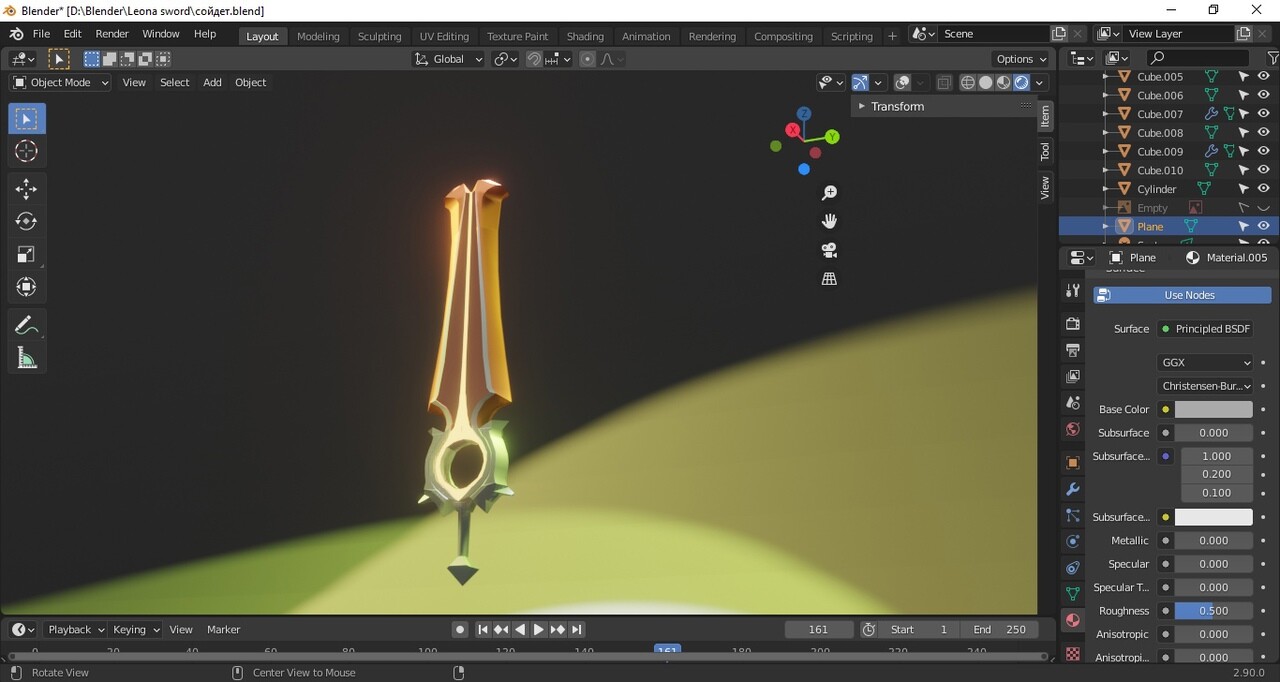The width and height of the screenshot is (1280, 682).
Task: Open the Render menu
Action: point(112,34)
